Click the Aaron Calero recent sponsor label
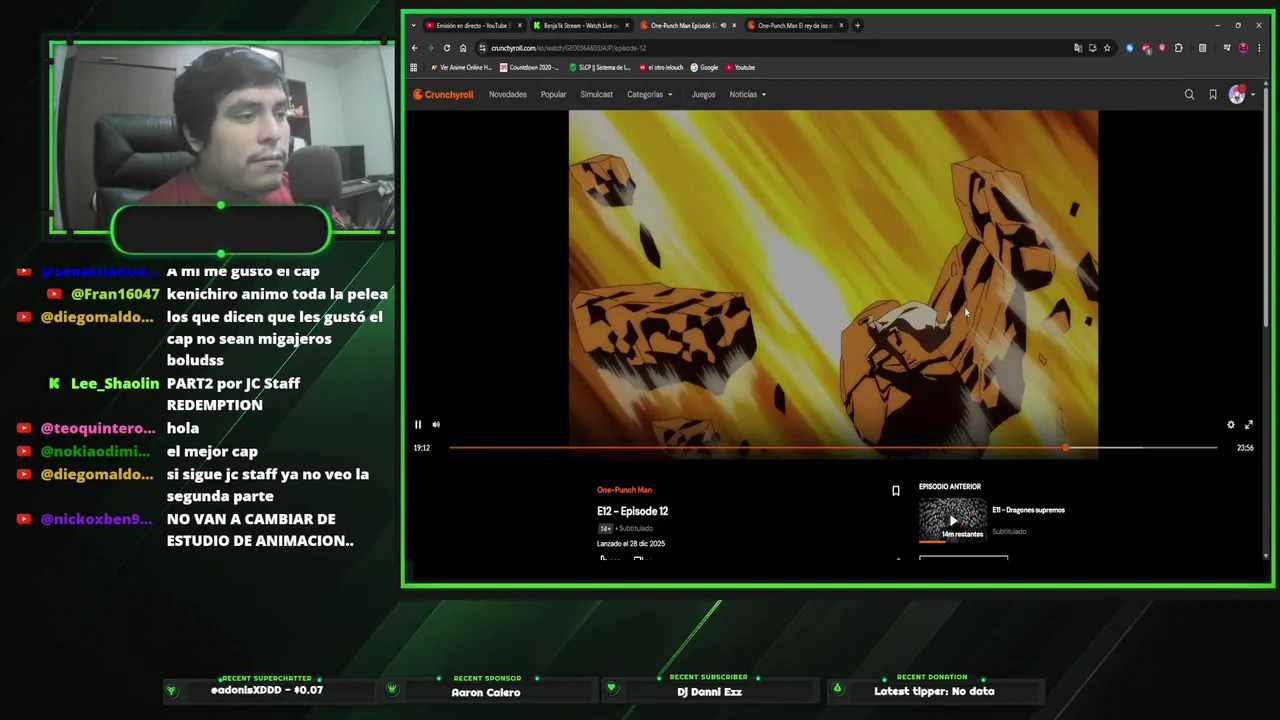 coord(486,692)
